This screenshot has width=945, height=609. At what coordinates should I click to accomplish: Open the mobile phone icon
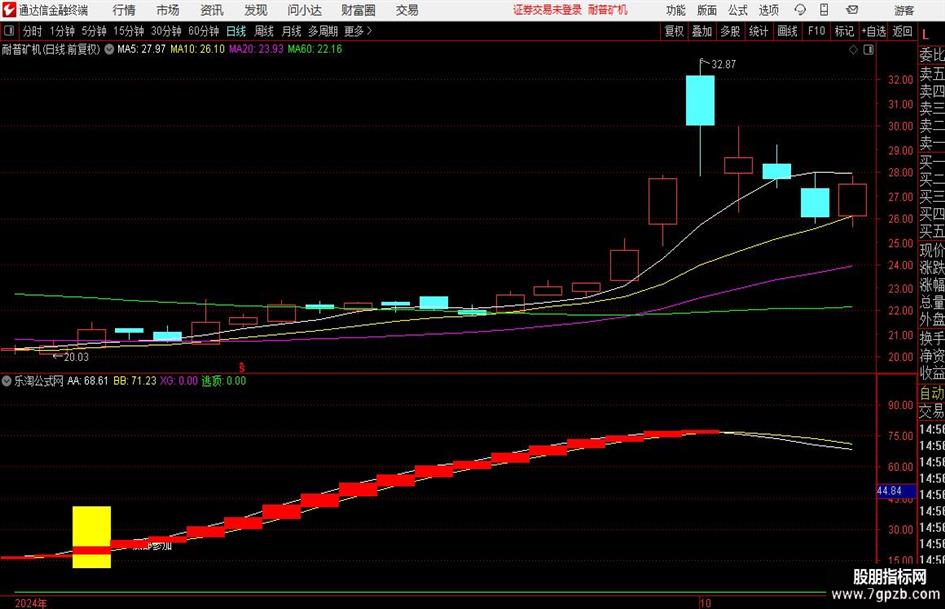824,10
